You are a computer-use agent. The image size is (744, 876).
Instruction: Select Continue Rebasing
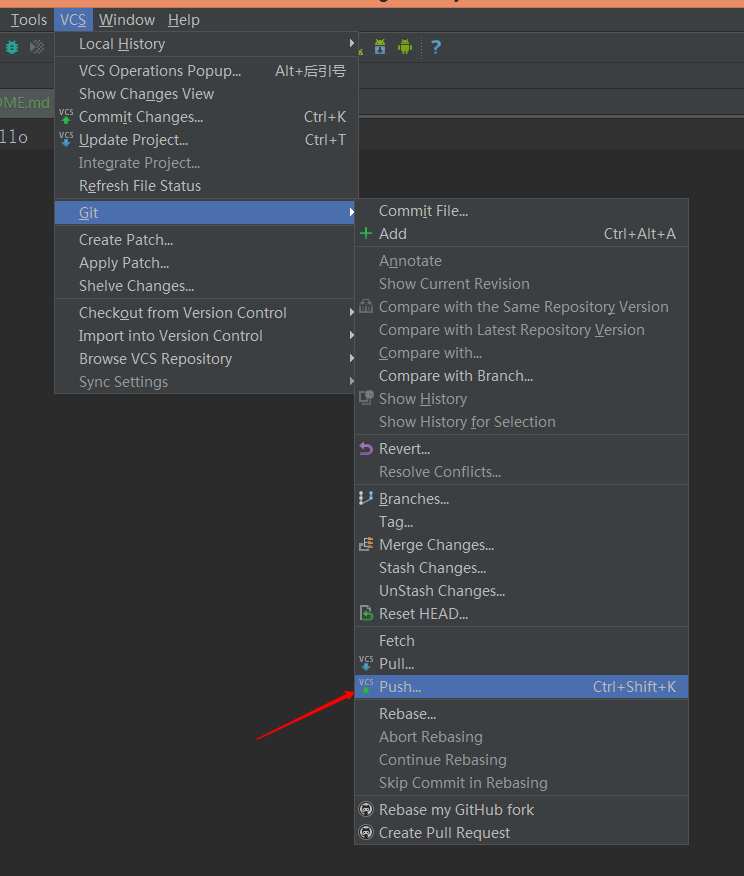coord(521,759)
